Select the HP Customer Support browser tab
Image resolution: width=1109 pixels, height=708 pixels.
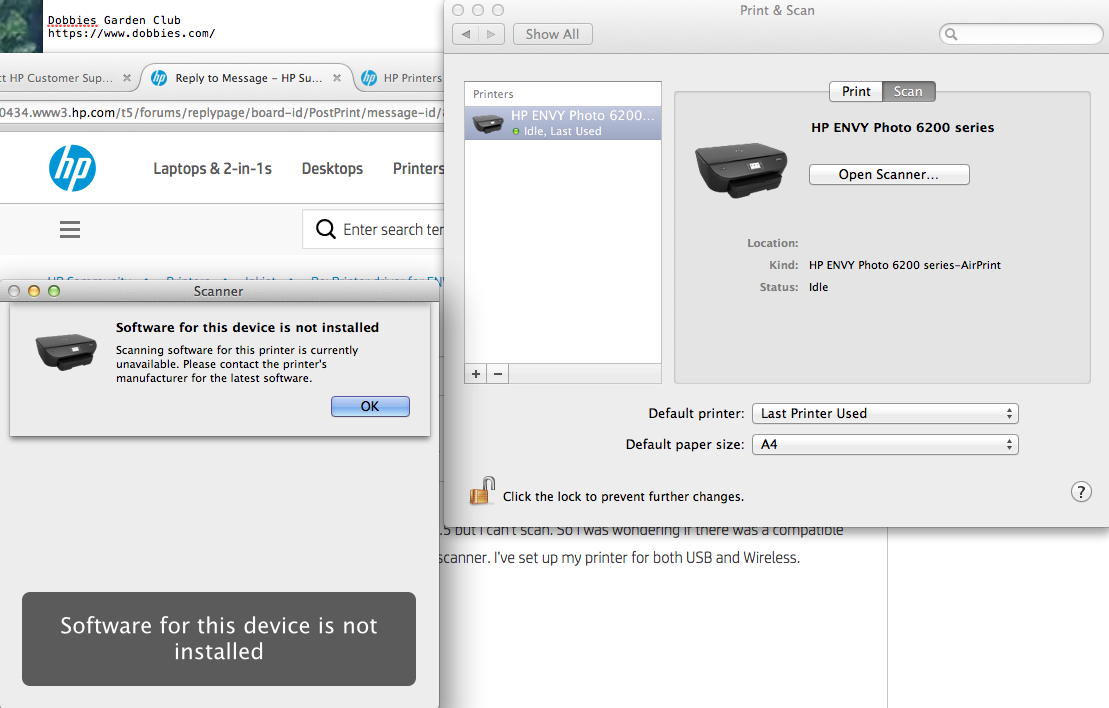pos(65,78)
